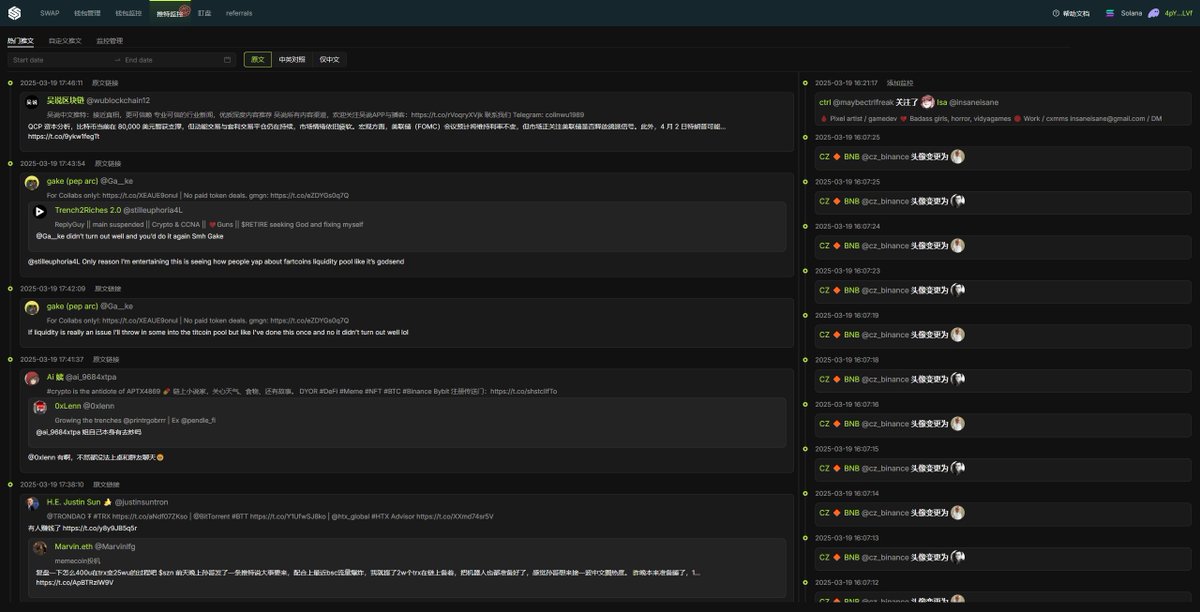Switch to the 热门推文 tab
The image size is (1200, 612).
coord(20,41)
